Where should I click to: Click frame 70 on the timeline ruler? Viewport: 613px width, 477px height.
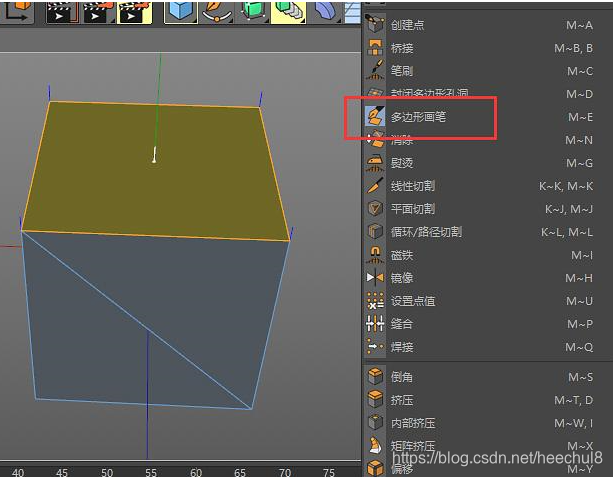285,472
